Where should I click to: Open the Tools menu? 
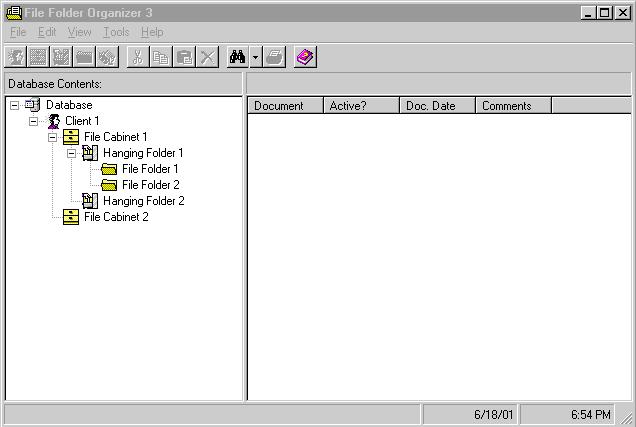click(116, 32)
